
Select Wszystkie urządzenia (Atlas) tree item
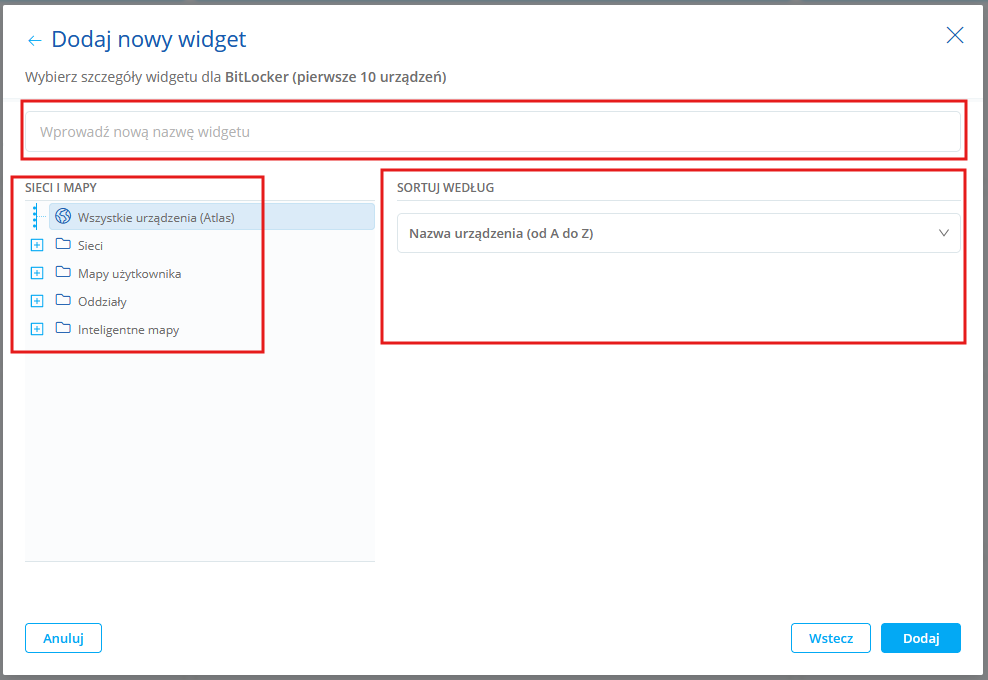click(x=156, y=217)
